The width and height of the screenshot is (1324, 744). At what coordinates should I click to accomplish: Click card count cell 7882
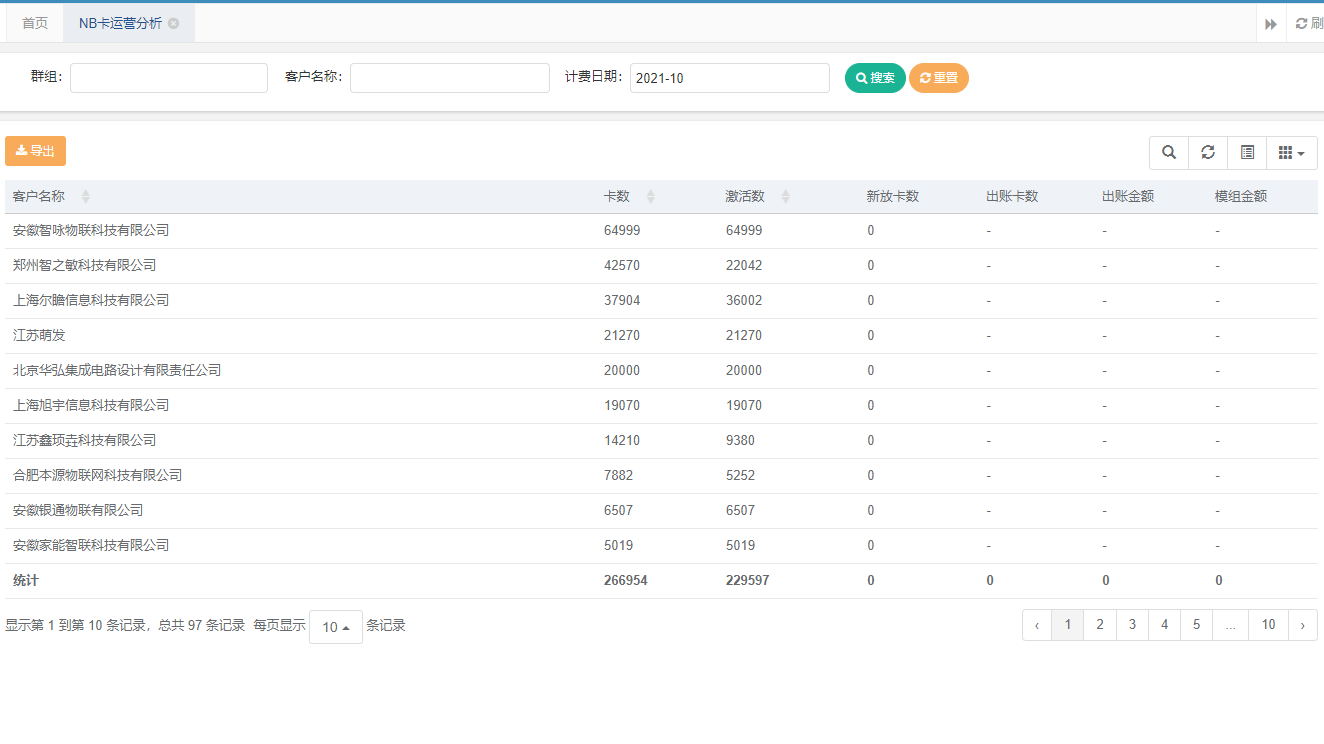[619, 476]
